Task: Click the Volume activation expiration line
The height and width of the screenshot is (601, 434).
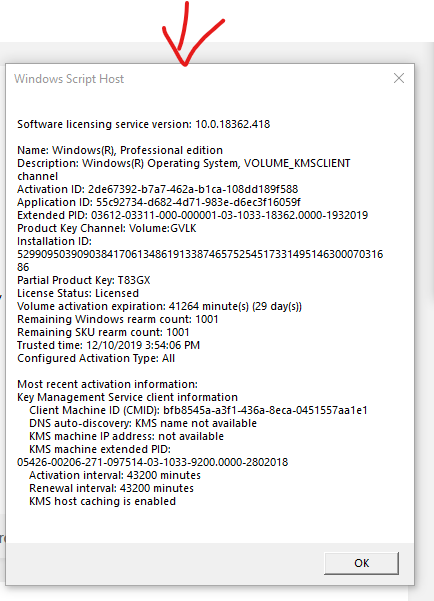Action: point(159,306)
